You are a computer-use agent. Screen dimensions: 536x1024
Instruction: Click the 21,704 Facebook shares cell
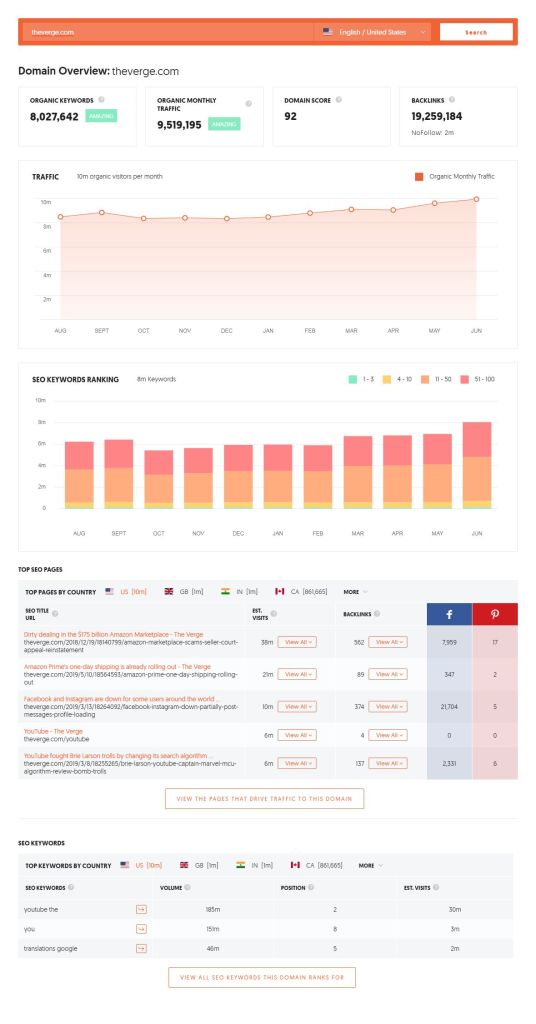click(449, 707)
